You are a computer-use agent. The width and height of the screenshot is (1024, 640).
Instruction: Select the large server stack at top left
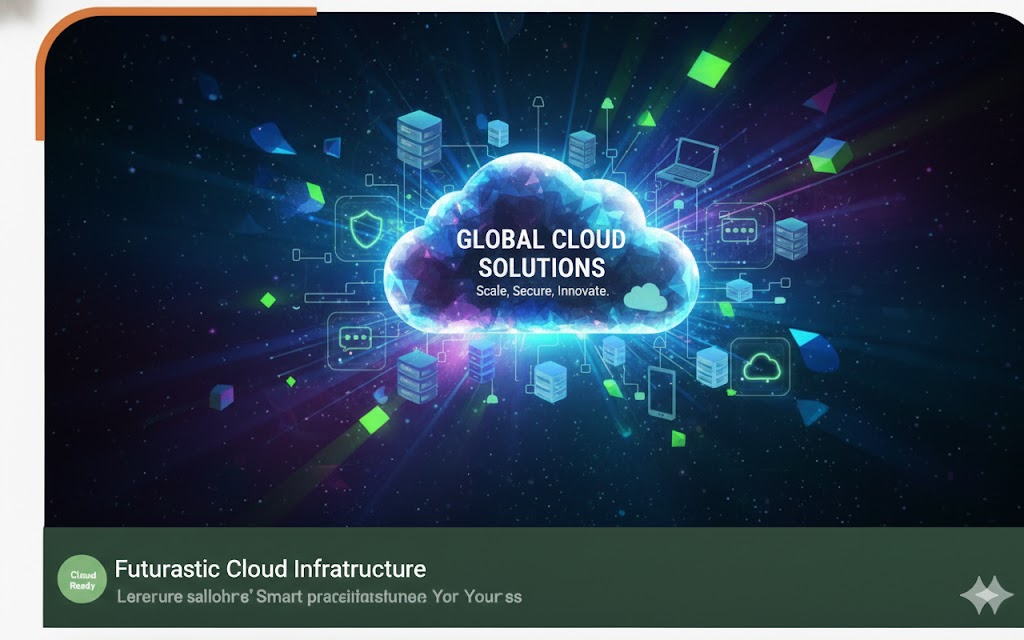[417, 139]
